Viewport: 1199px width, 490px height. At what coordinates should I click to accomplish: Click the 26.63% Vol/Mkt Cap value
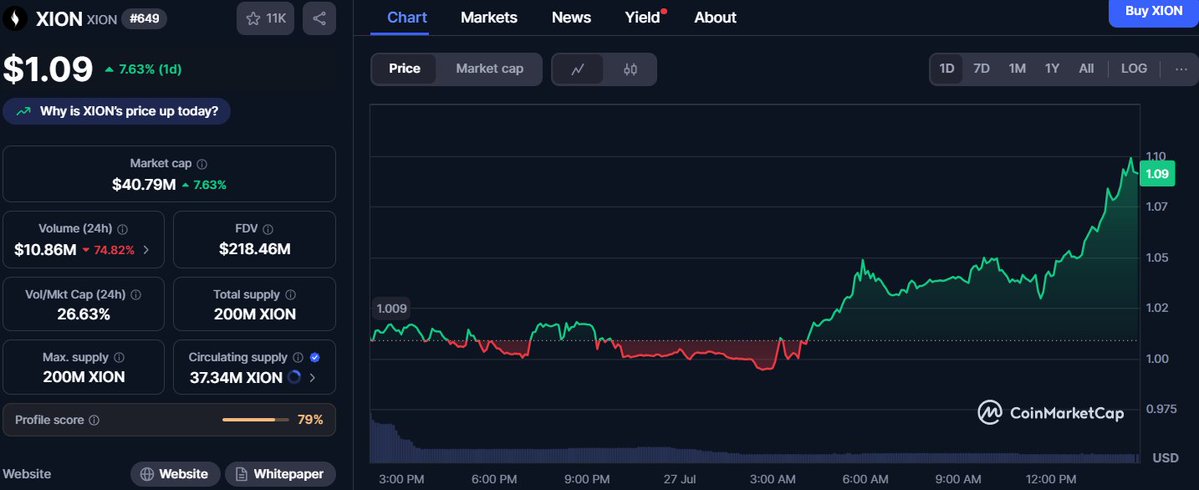tap(83, 314)
